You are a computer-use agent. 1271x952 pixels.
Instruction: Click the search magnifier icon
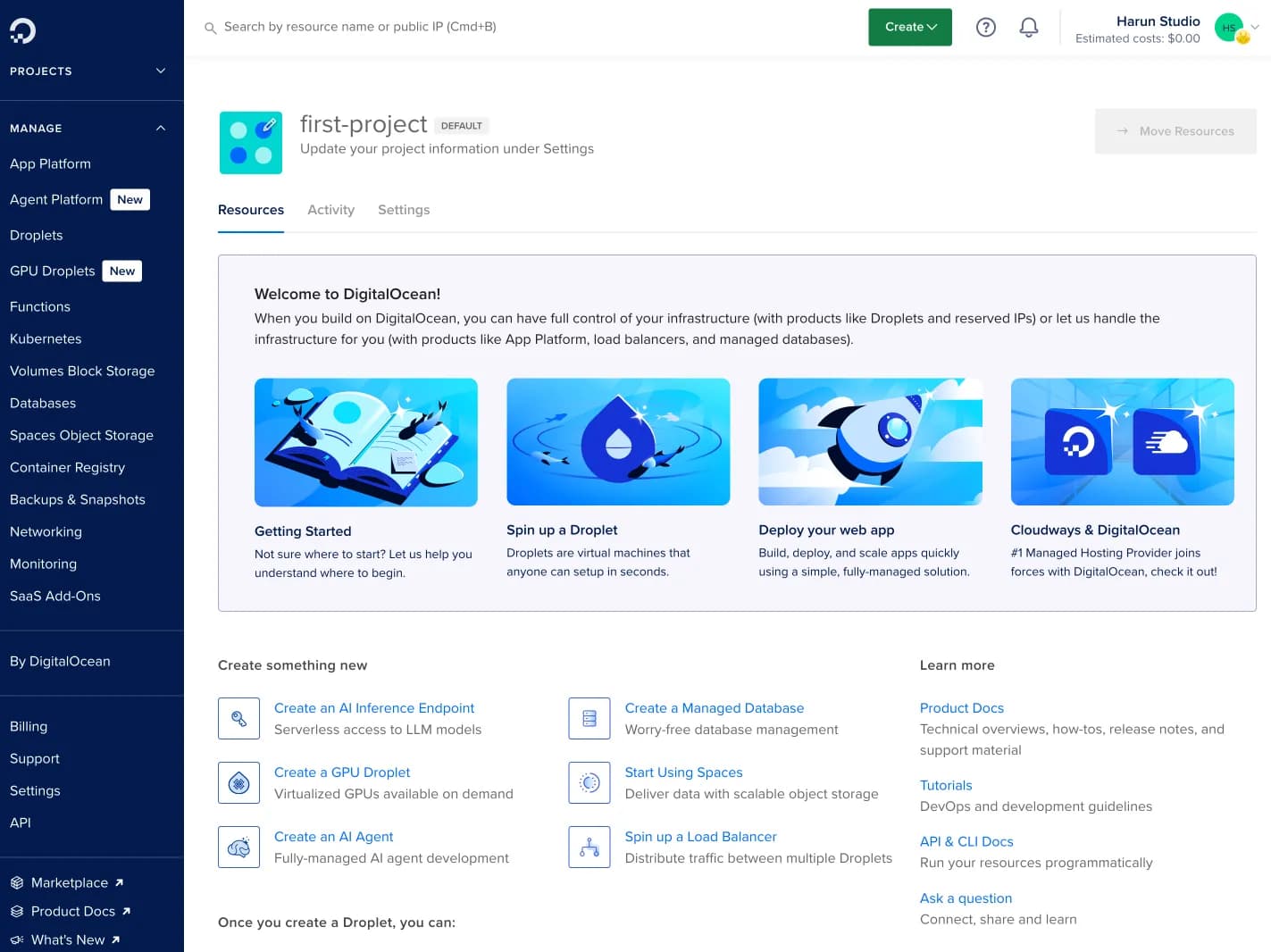[211, 28]
